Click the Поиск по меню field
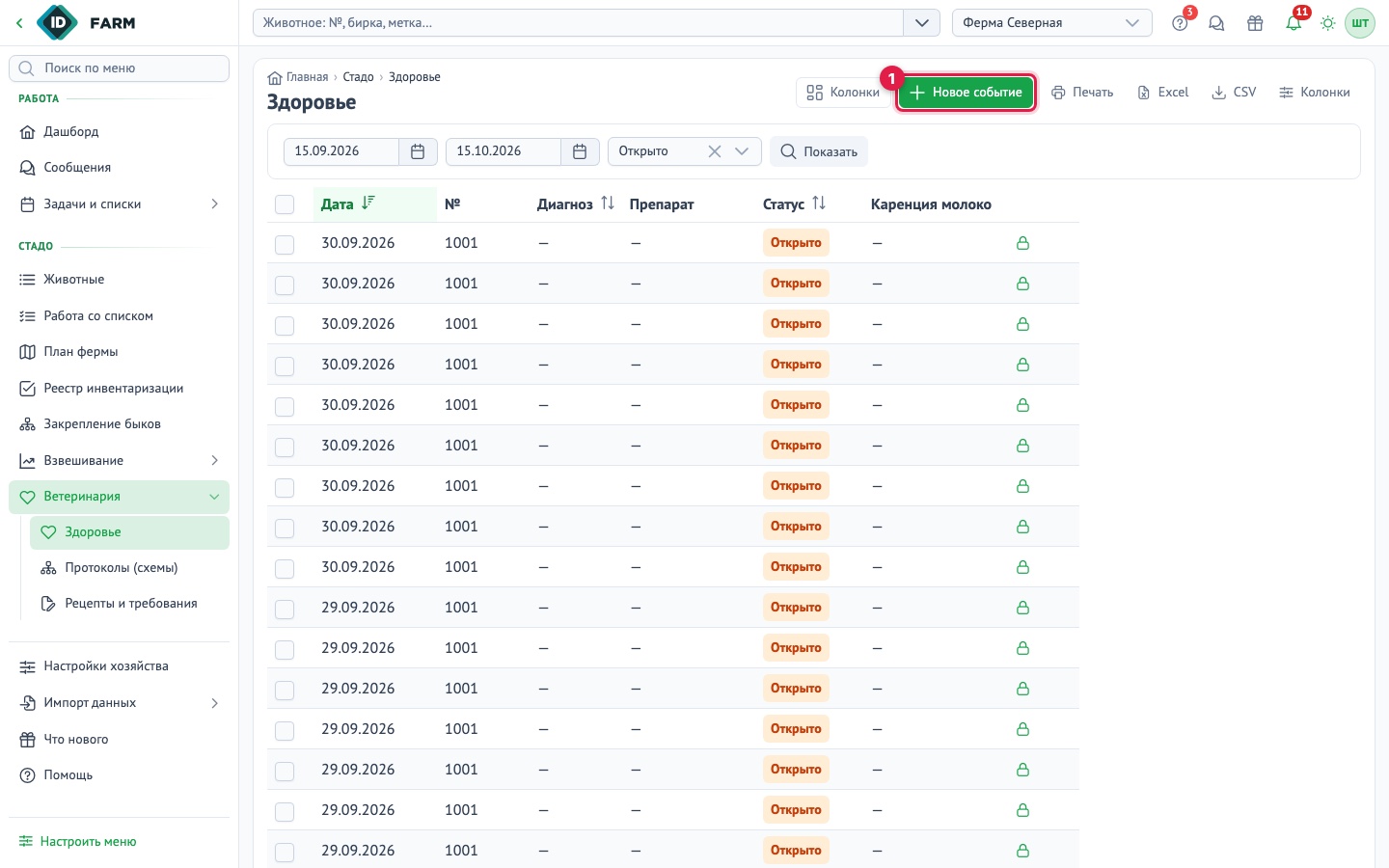Screen dimensions: 1389x868 tap(119, 68)
